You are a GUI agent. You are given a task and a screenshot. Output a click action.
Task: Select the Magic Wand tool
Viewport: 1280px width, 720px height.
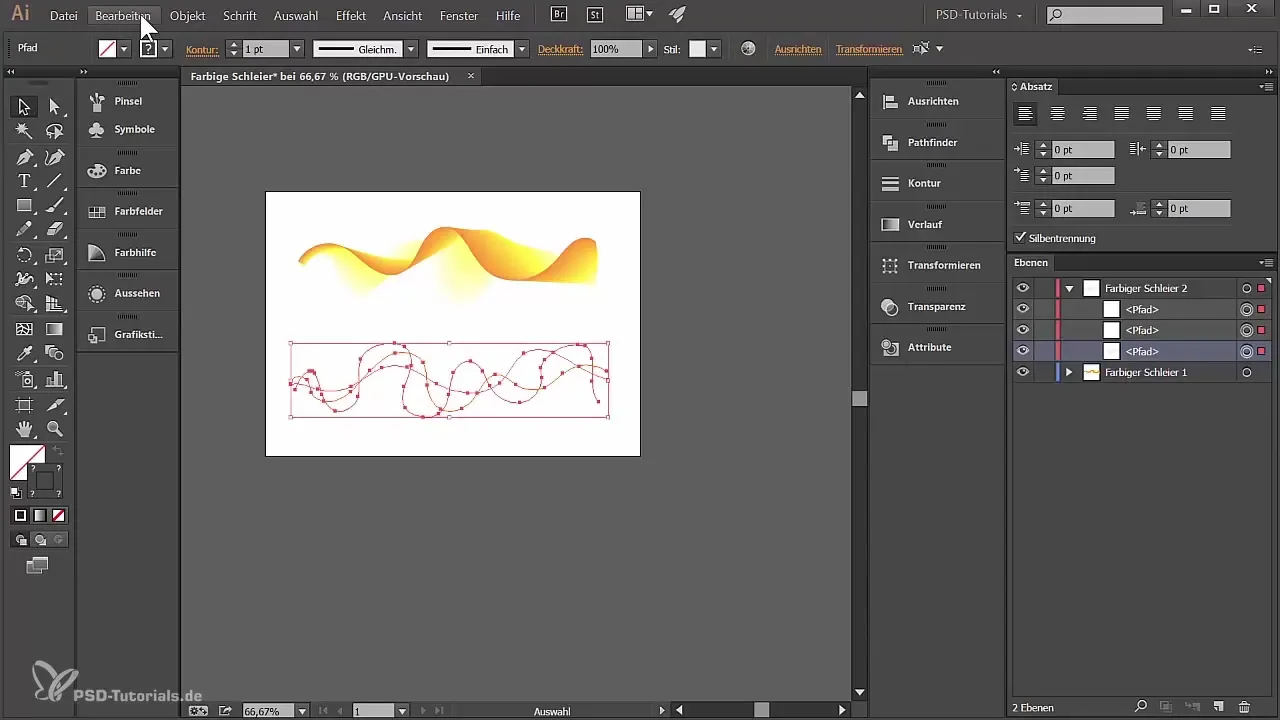24,131
